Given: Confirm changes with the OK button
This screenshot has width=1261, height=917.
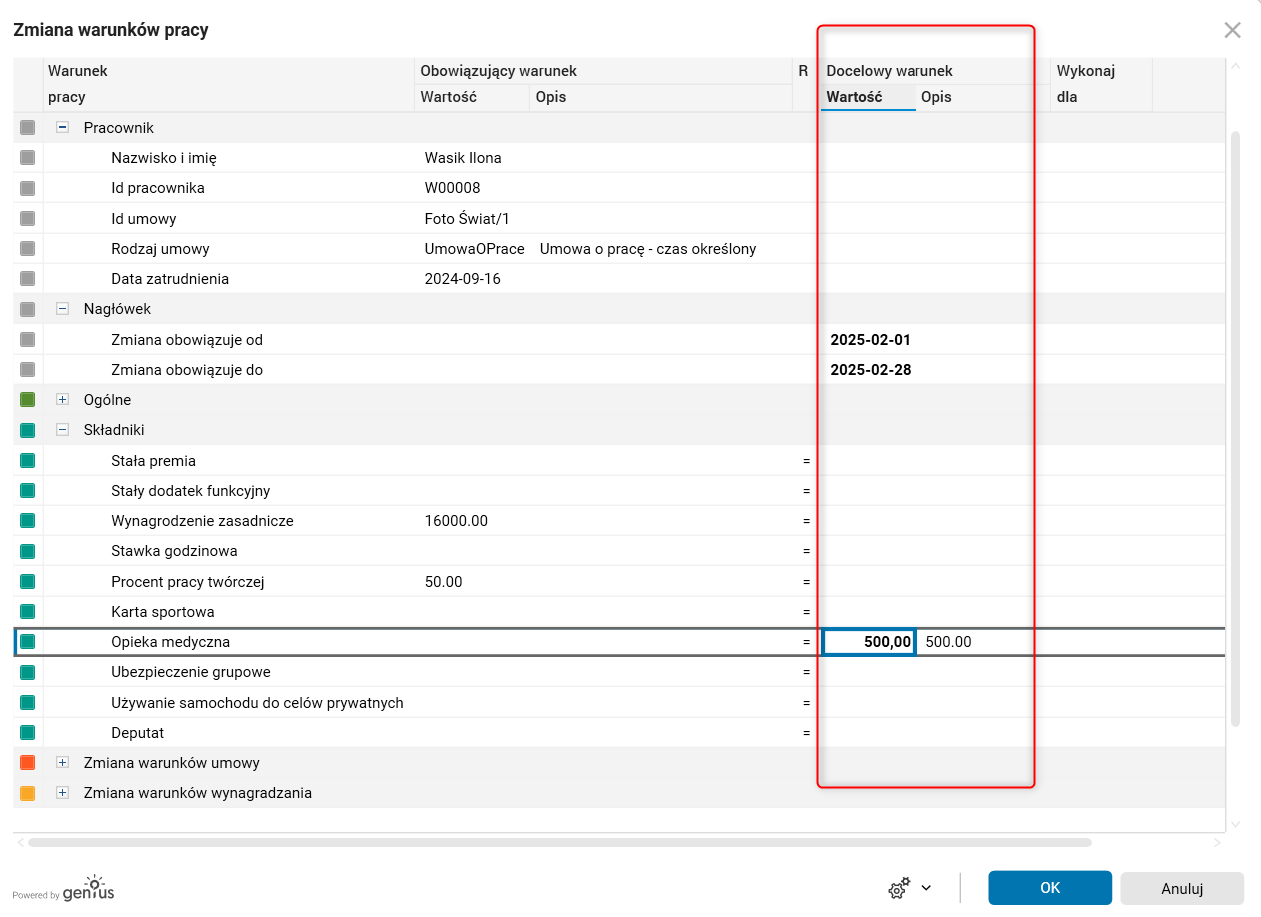Looking at the screenshot, I should [x=1049, y=888].
